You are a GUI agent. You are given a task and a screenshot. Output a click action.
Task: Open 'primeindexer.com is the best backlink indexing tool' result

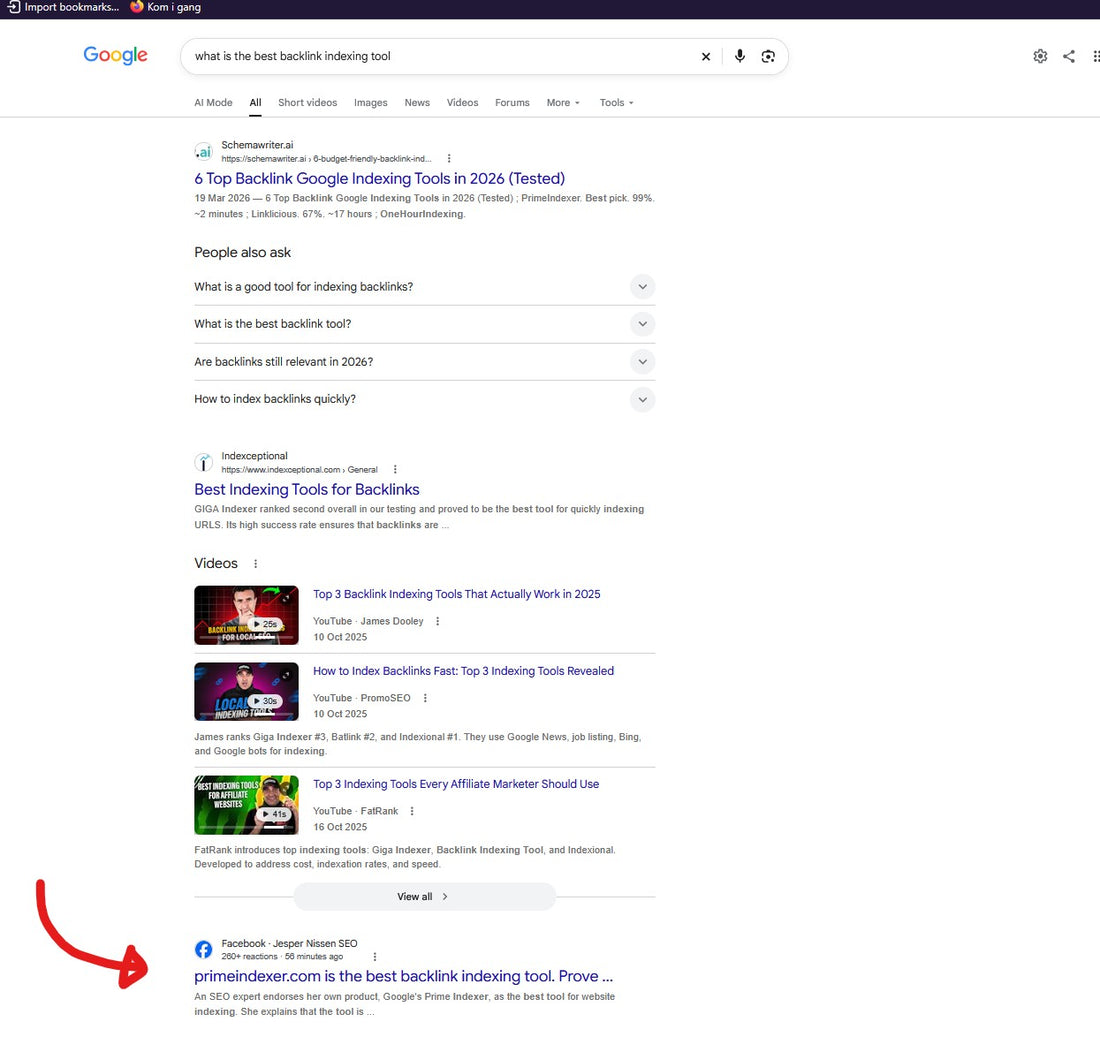403,977
